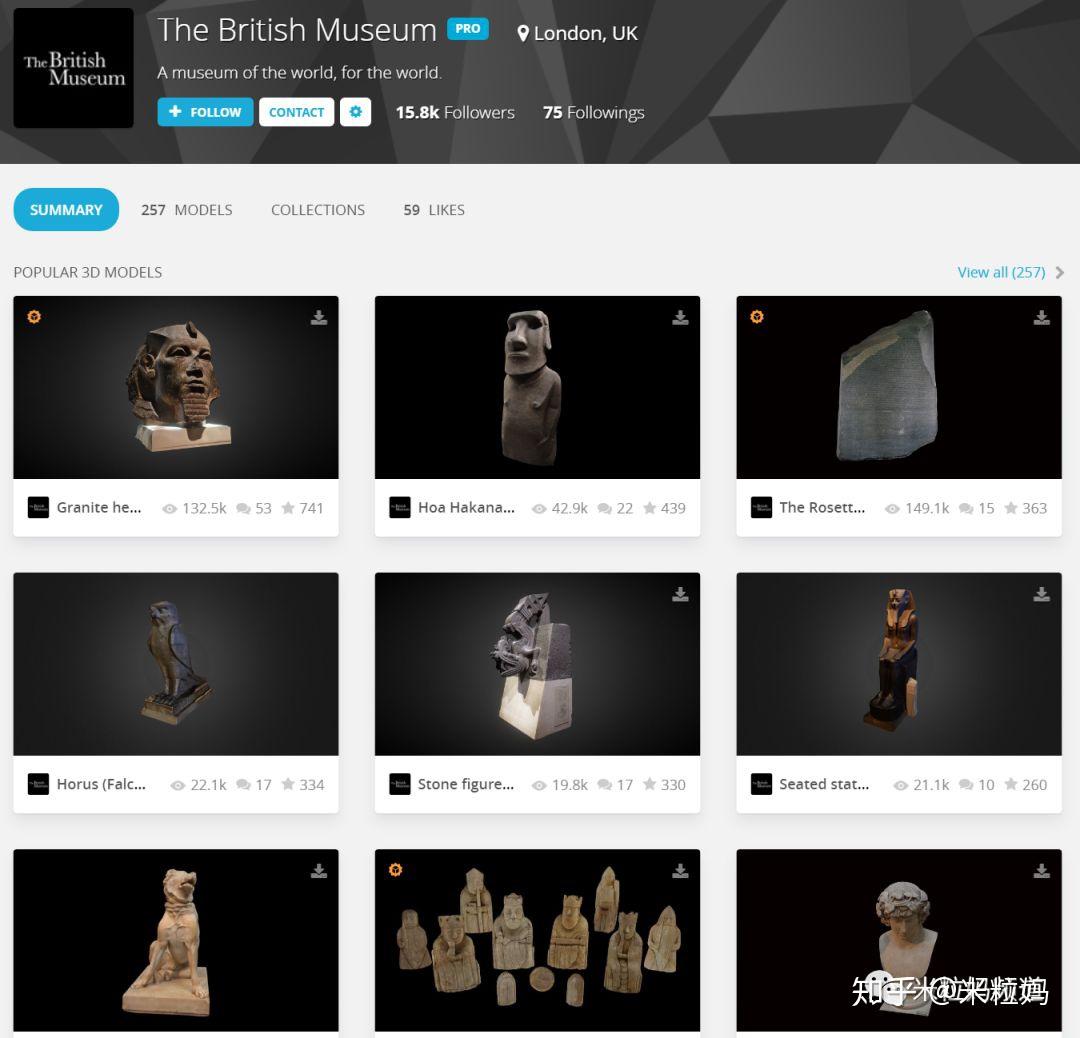The width and height of the screenshot is (1080, 1038).
Task: Like Seated statue via the 260 star
Action: (1011, 784)
